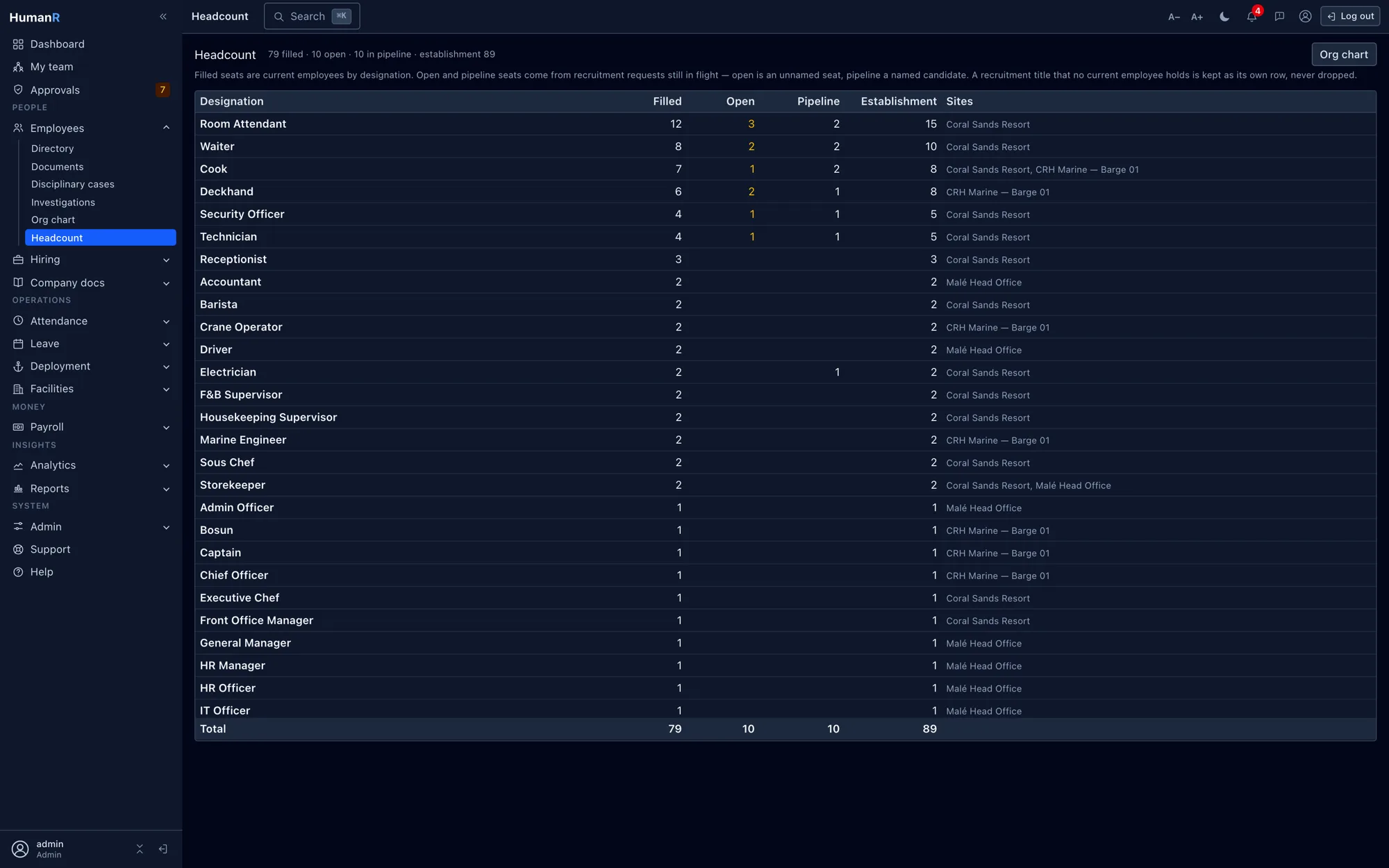The height and width of the screenshot is (868, 1389).
Task: Click the Room Attendant row name
Action: click(x=243, y=124)
